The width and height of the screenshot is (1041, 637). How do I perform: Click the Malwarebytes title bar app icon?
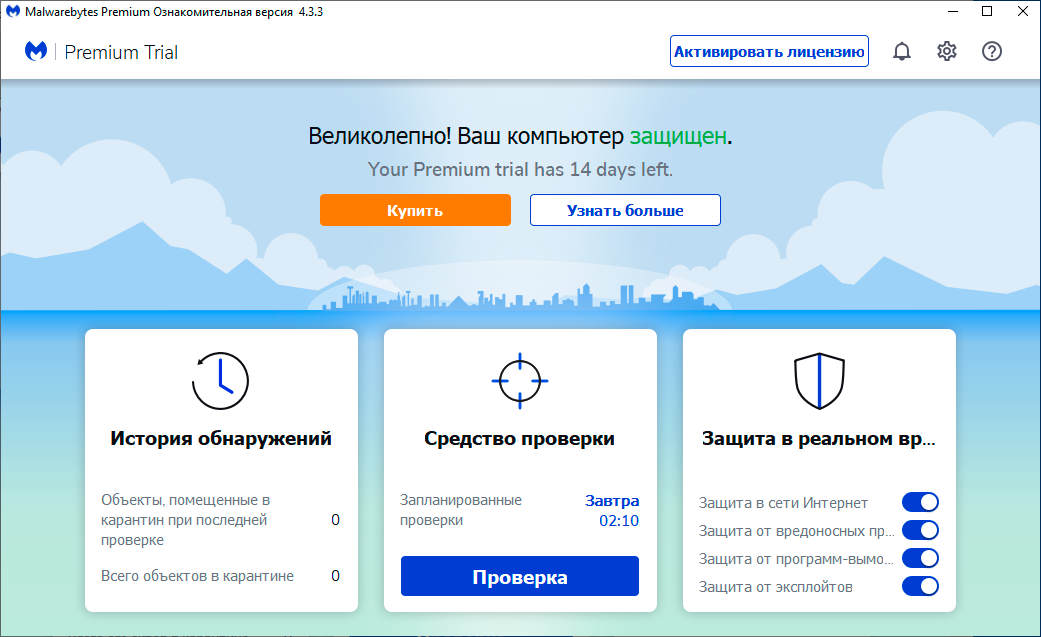point(13,11)
